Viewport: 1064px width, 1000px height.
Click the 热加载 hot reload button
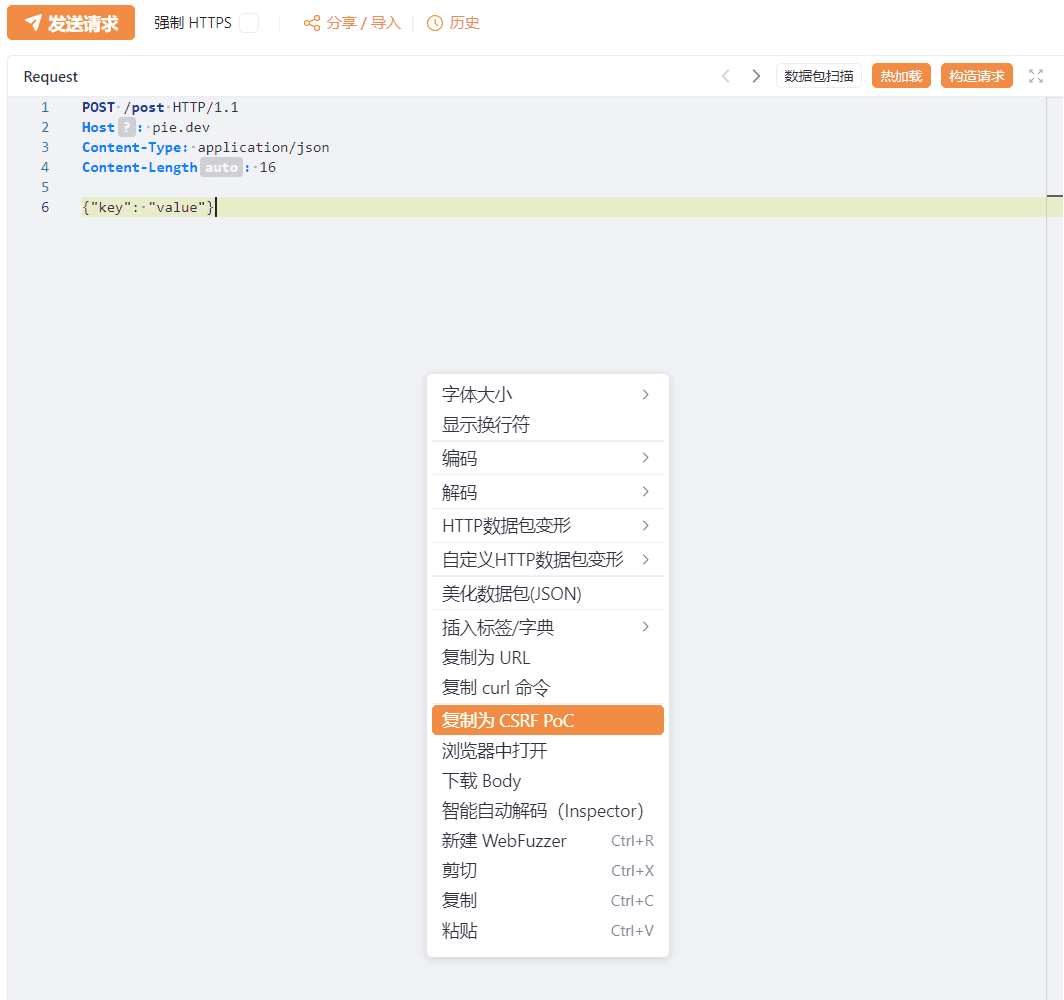tap(901, 76)
